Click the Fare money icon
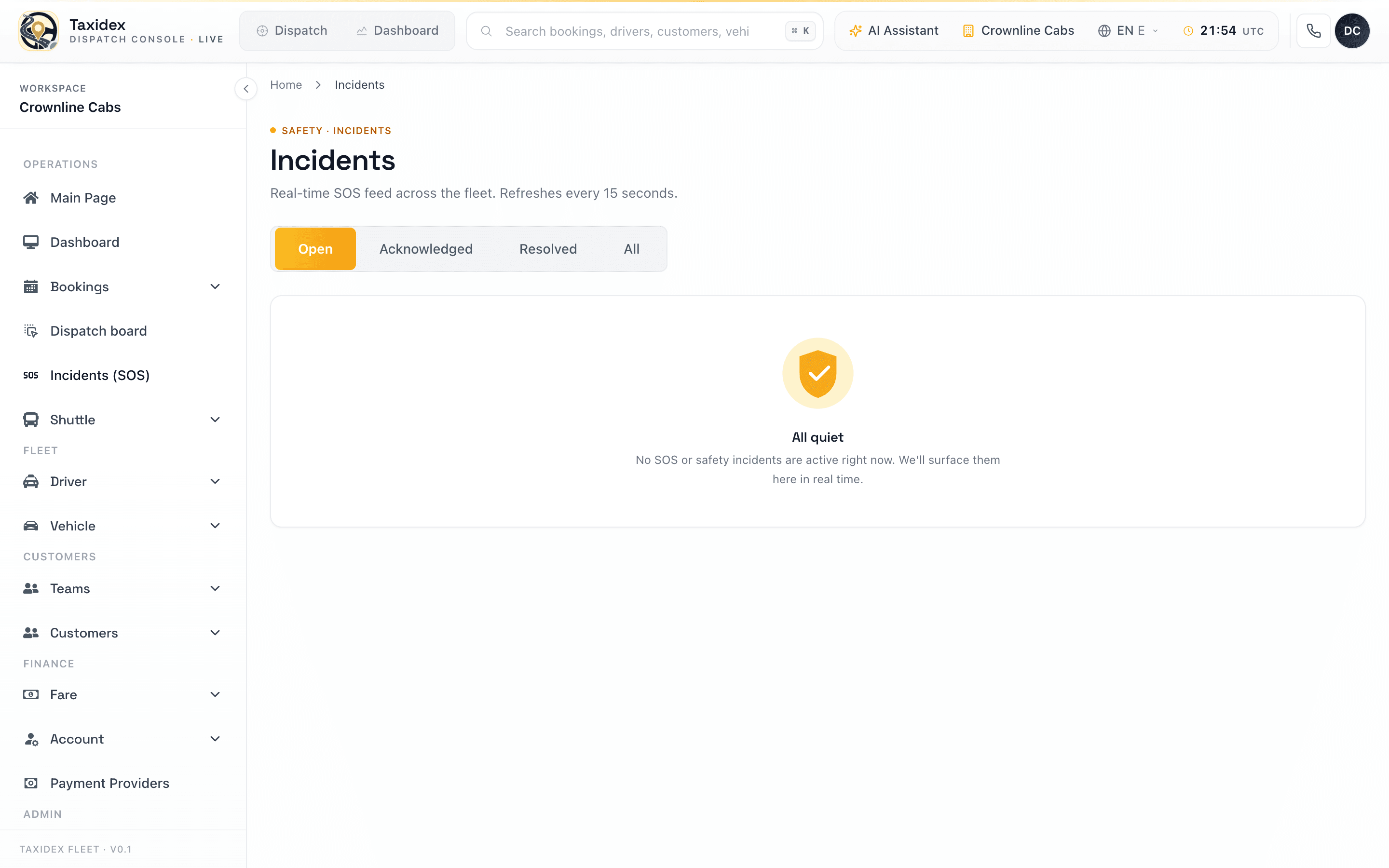 click(31, 694)
